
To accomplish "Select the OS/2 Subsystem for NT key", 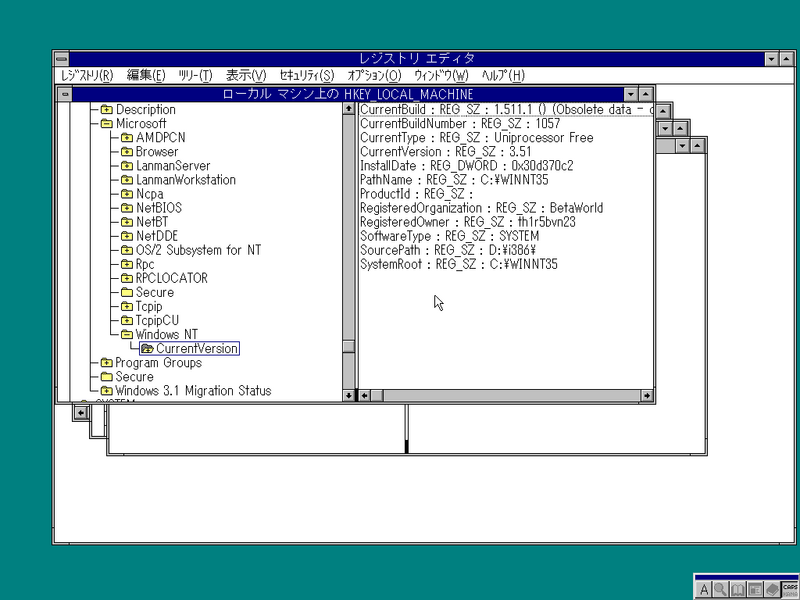I will point(198,250).
